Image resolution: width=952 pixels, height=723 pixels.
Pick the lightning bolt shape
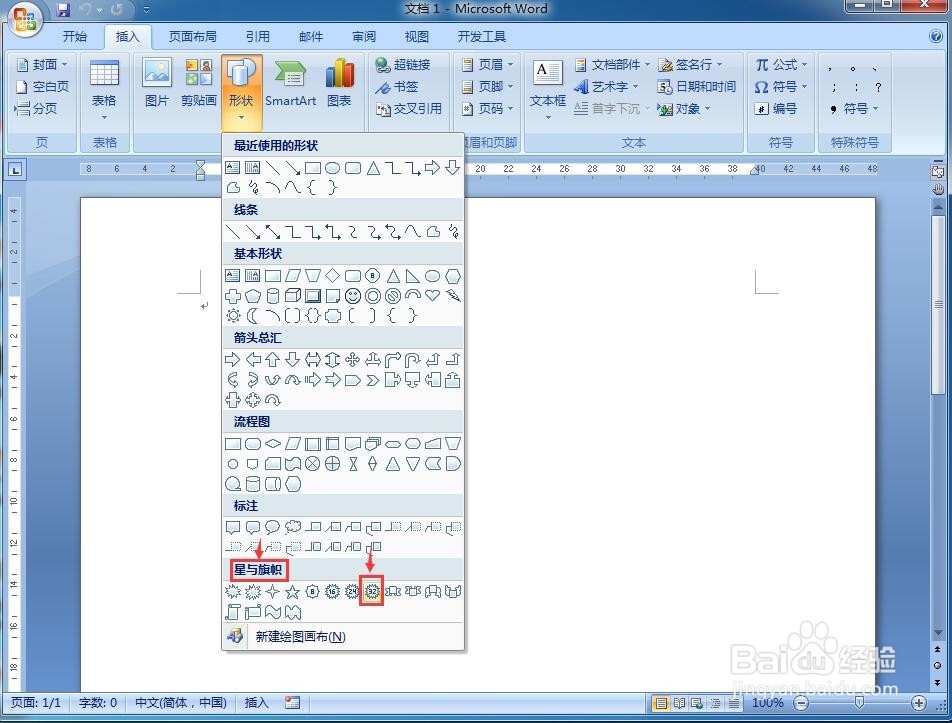click(x=453, y=296)
